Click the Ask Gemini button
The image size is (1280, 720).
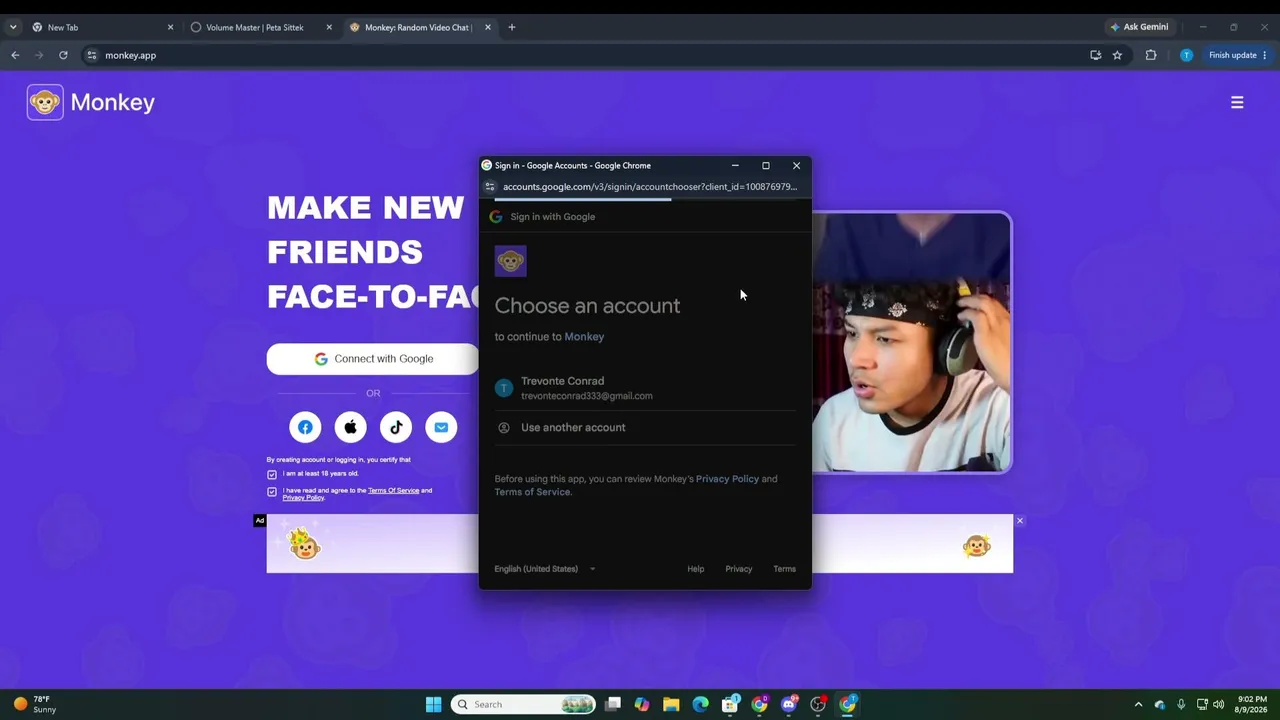[1139, 27]
